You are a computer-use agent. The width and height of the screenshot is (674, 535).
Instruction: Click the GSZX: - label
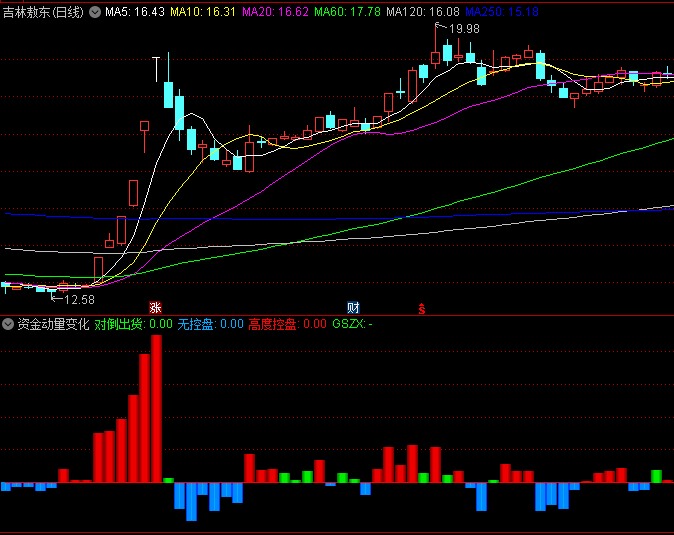pyautogui.click(x=352, y=324)
